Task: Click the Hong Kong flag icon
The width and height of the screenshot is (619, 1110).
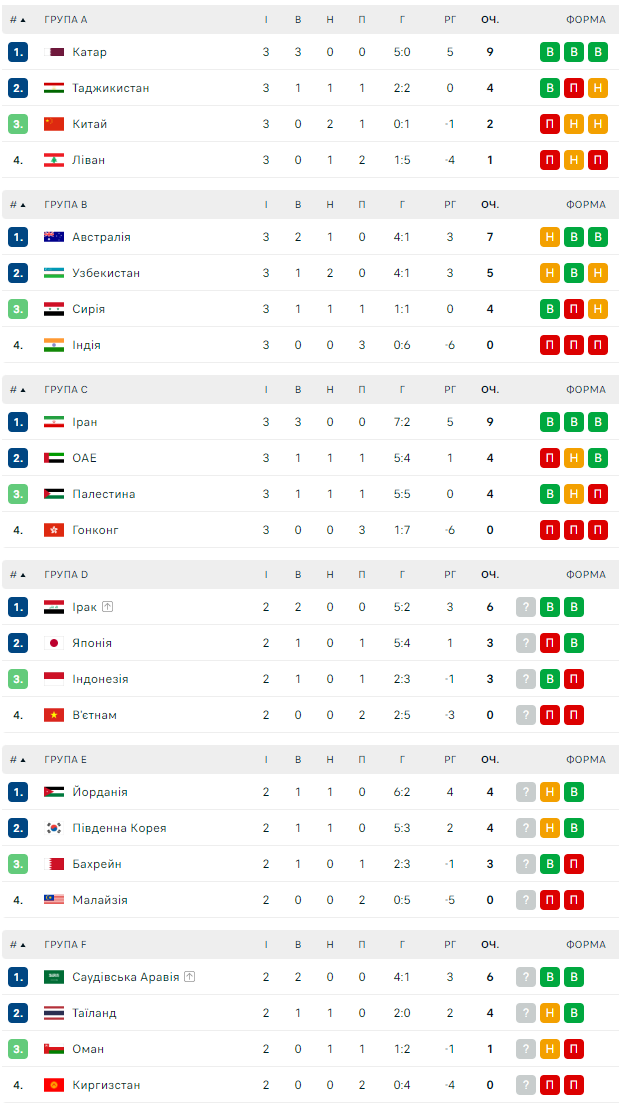Action: click(x=54, y=530)
